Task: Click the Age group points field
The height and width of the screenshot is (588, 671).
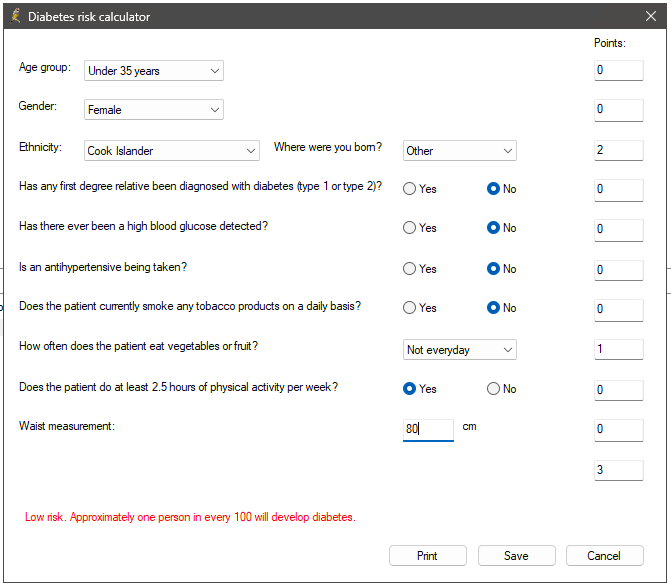Action: (618, 70)
